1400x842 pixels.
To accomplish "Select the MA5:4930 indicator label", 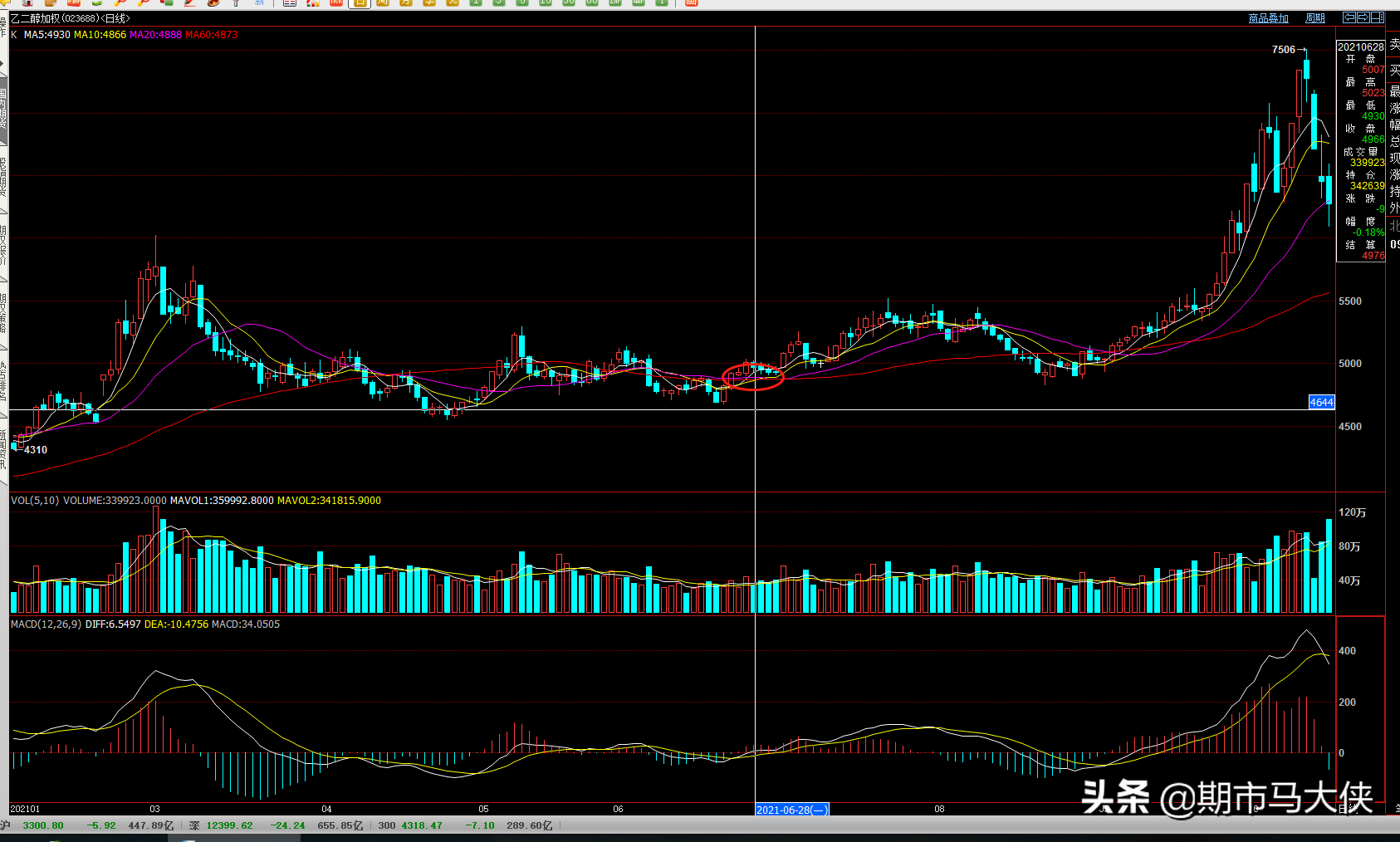I will [x=47, y=35].
